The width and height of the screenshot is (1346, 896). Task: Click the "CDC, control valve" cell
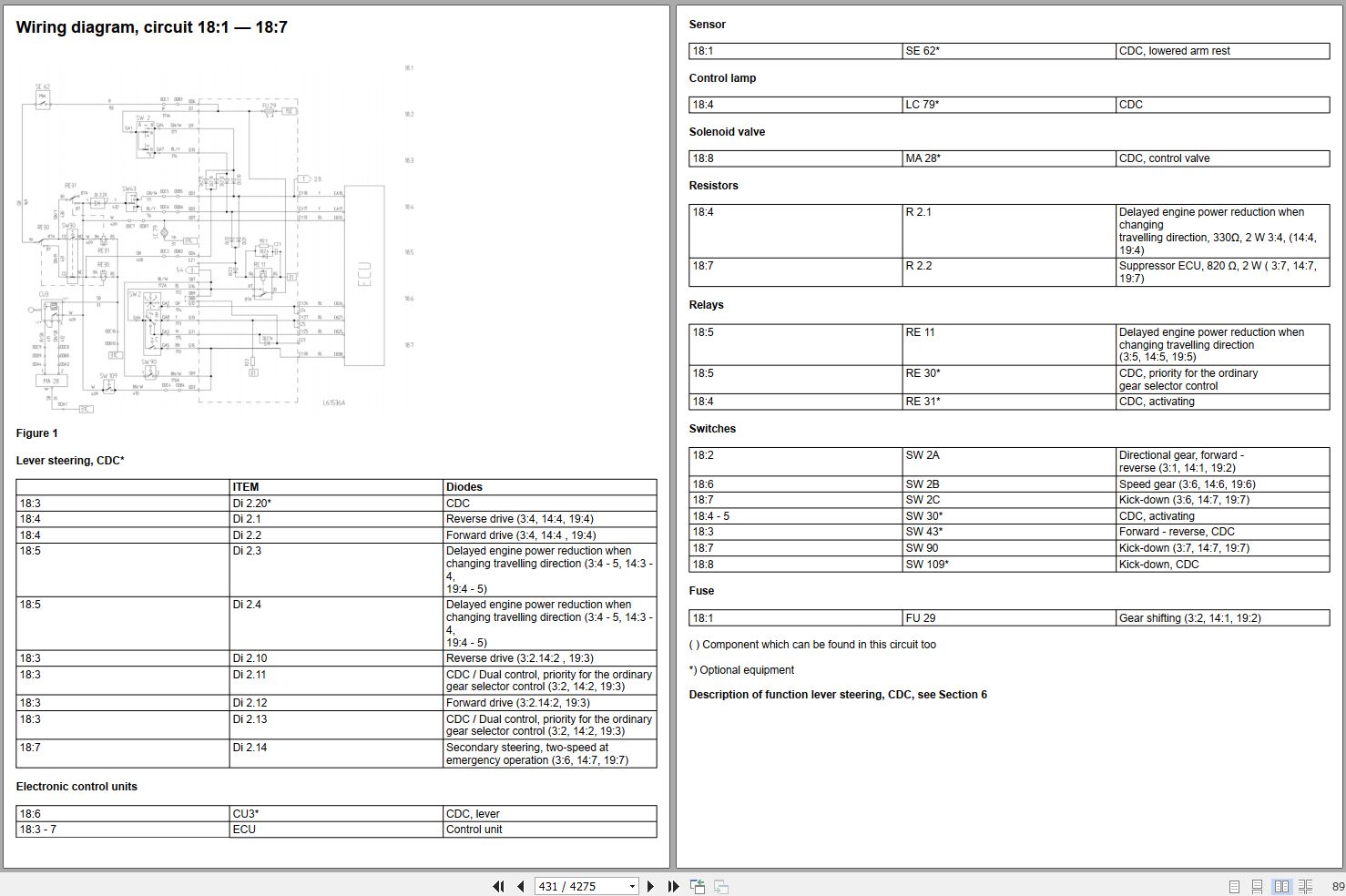pos(1223,158)
